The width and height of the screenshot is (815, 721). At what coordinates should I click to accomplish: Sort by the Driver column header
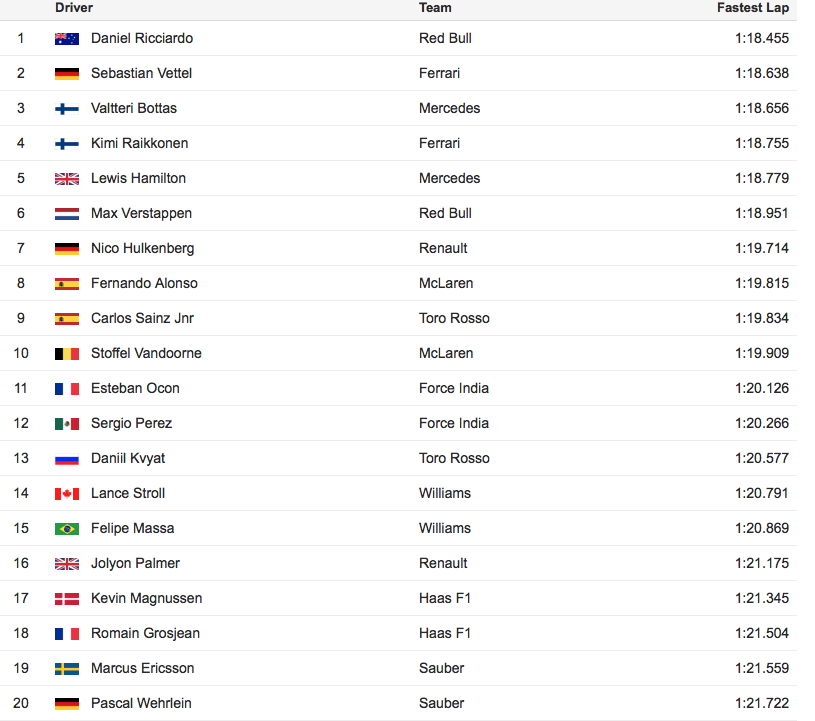pos(74,8)
